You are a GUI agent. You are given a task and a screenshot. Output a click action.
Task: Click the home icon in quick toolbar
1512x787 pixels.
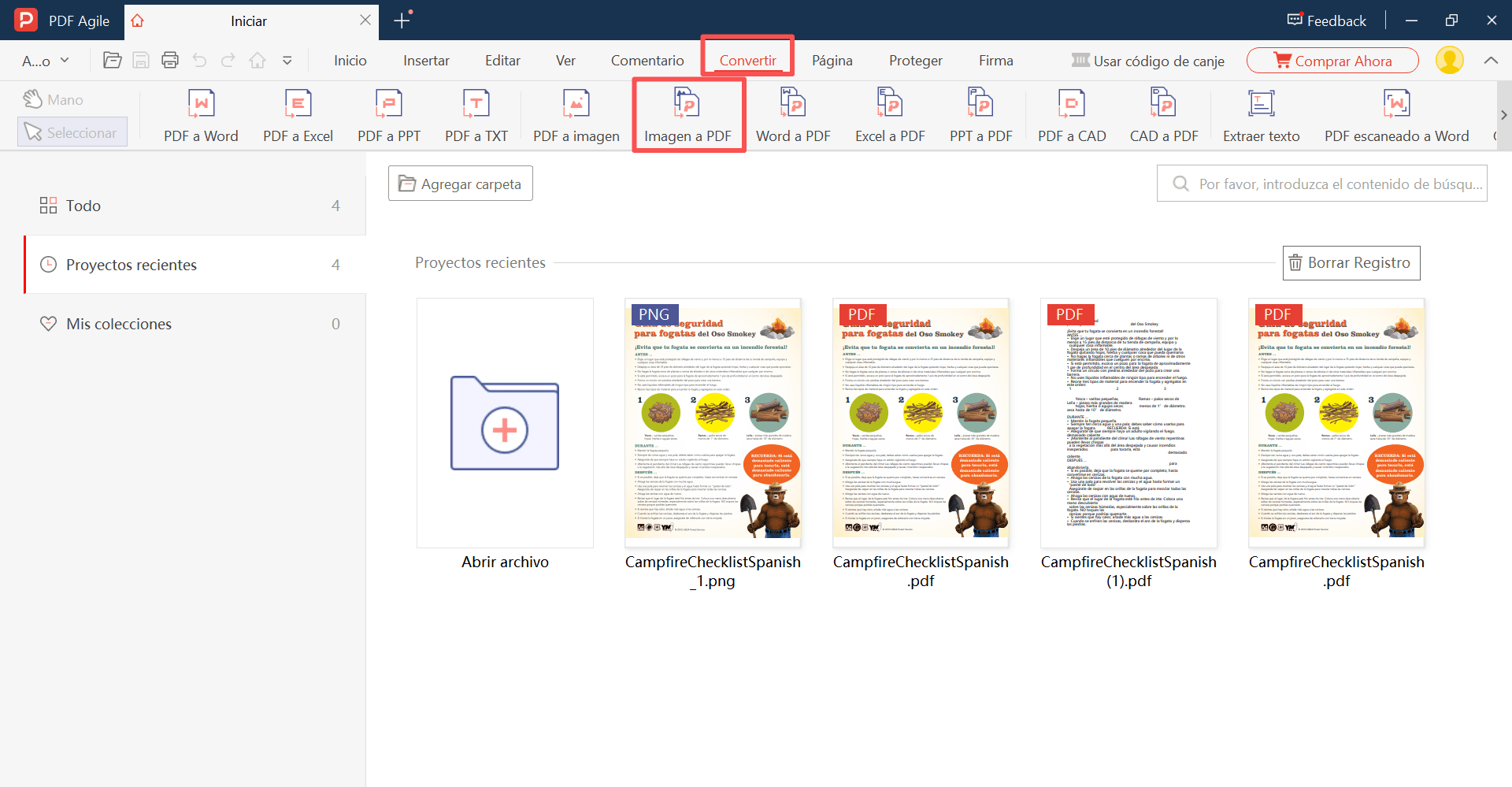point(258,61)
